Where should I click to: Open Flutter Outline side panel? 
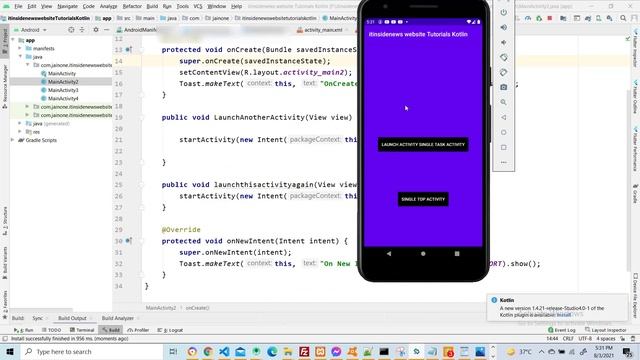pos(636,97)
